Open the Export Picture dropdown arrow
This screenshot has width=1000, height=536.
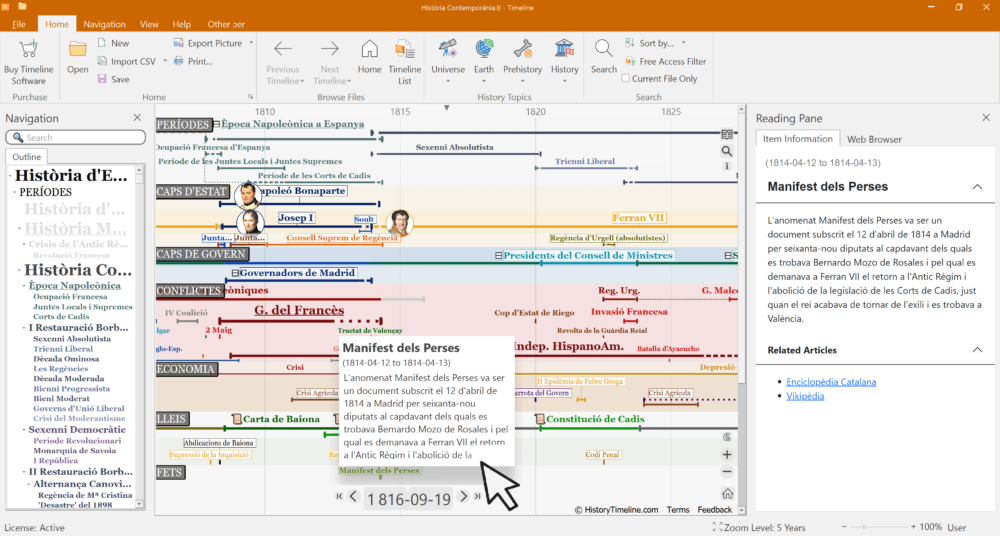[x=251, y=43]
